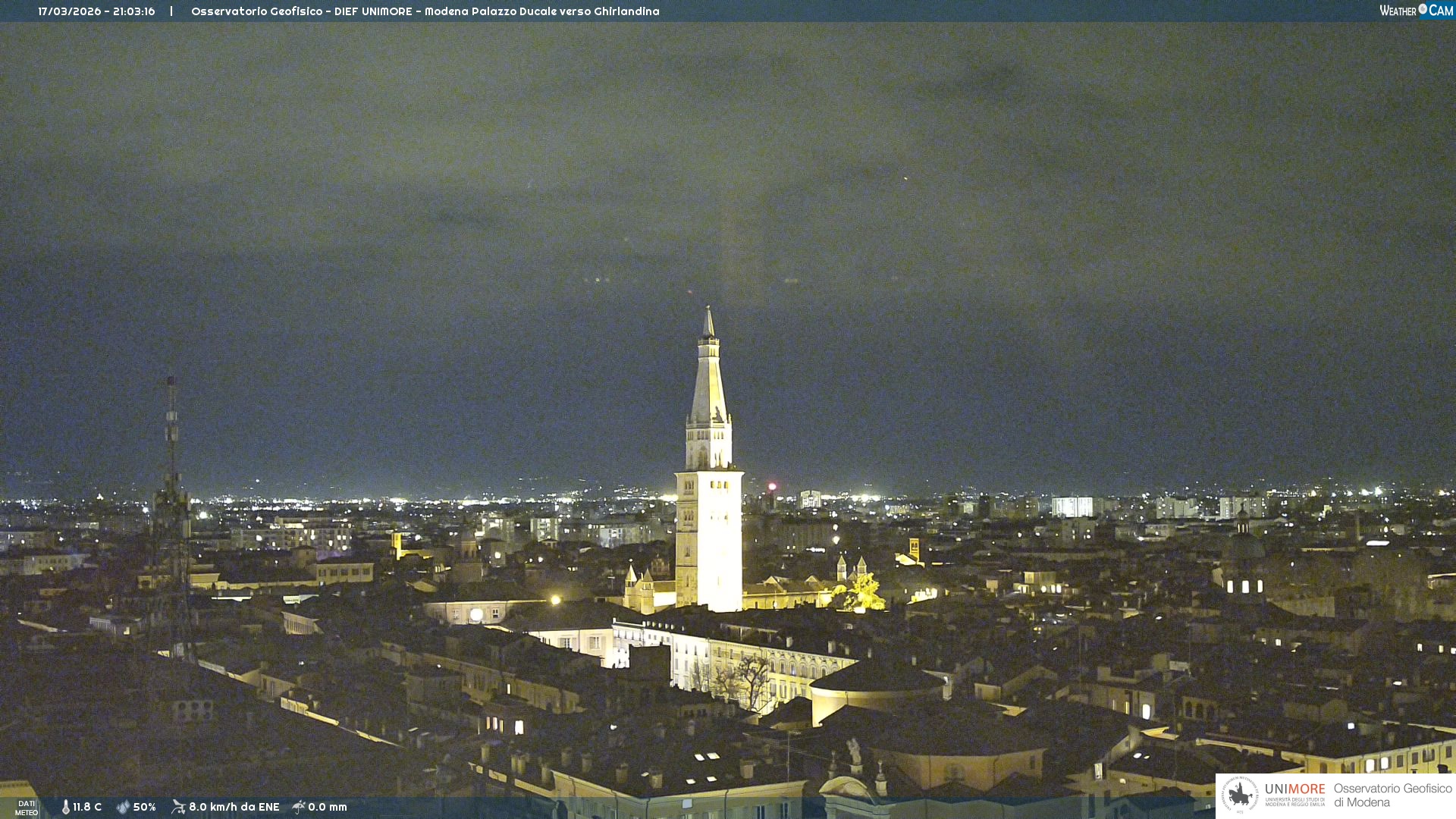The height and width of the screenshot is (819, 1456).
Task: Click the humidity water drops icon
Action: [123, 807]
